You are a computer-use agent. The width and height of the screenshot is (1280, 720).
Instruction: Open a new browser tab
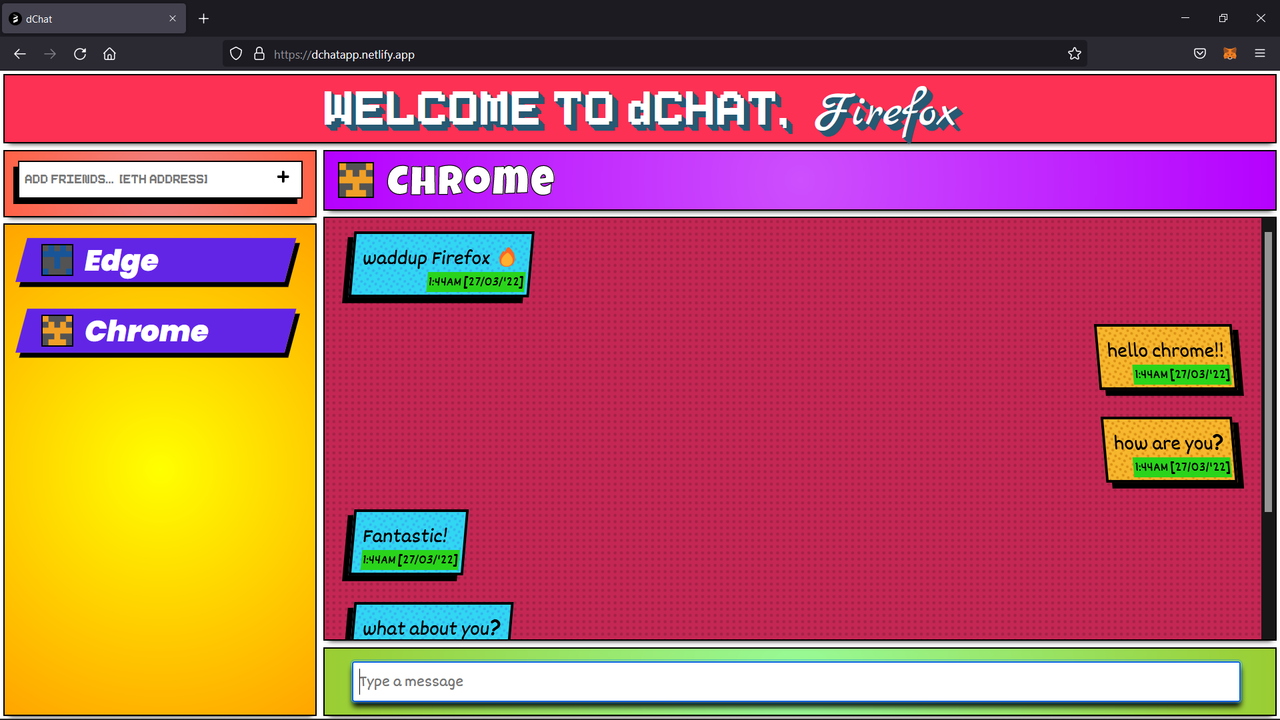coord(204,18)
